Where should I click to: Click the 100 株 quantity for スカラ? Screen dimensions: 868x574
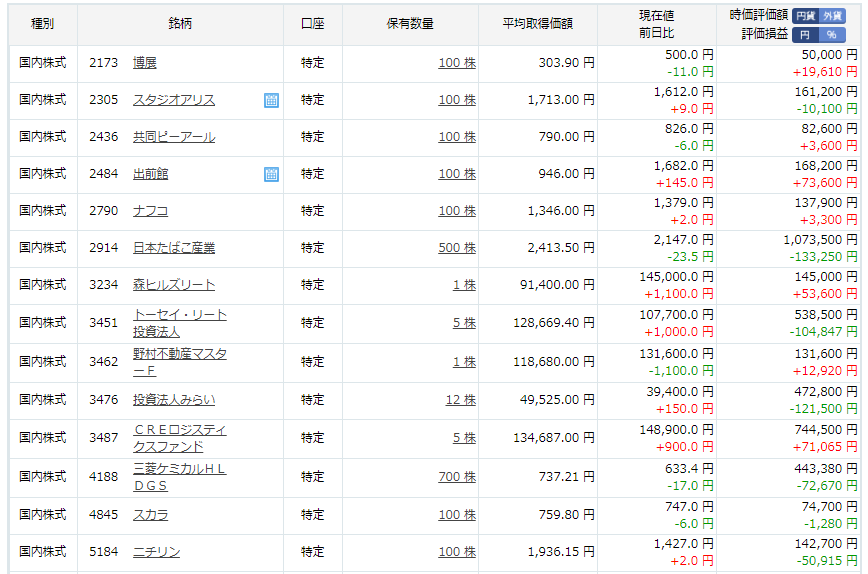457,515
